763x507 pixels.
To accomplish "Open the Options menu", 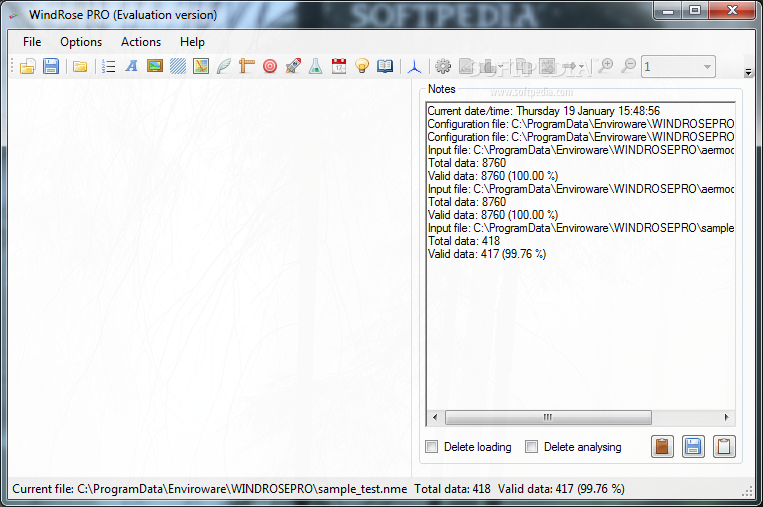I will (81, 42).
